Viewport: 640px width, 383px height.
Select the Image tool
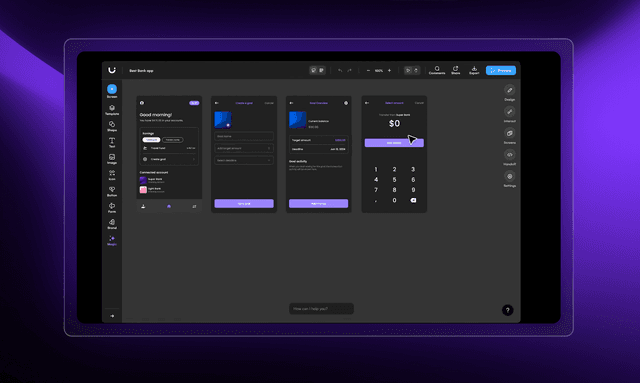[x=112, y=159]
